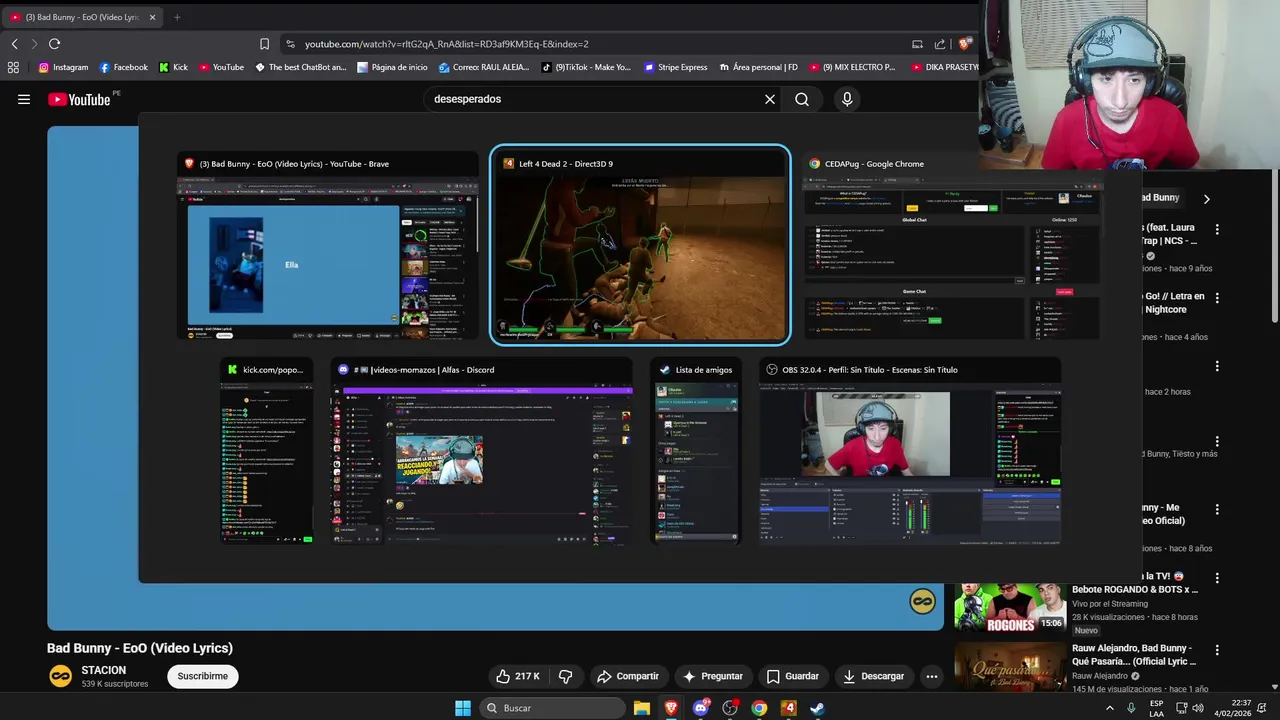Viewport: 1280px width, 720px height.
Task: Switch to Alfas Discord window thumbnail
Action: (482, 450)
